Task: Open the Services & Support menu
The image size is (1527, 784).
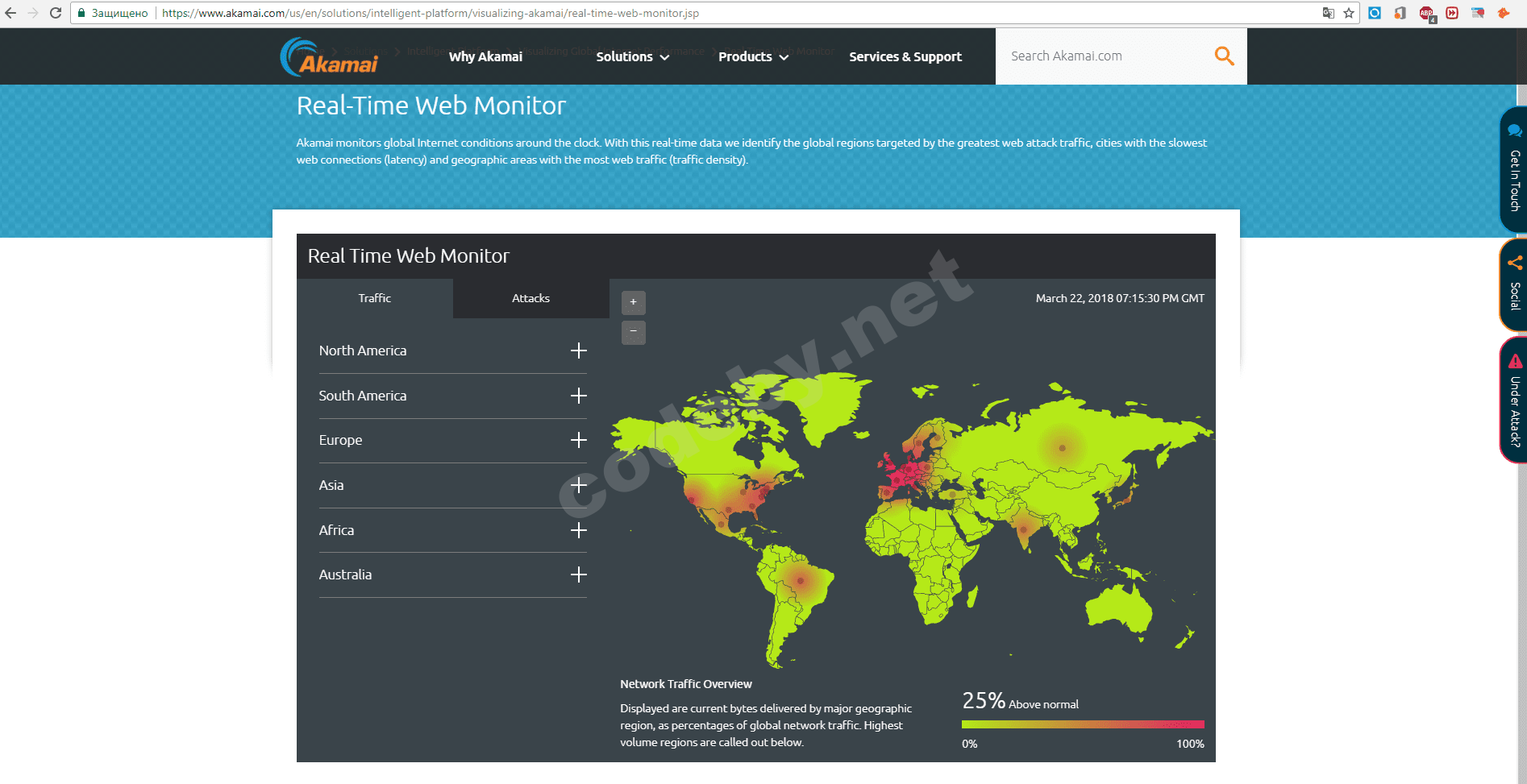Action: pos(905,56)
